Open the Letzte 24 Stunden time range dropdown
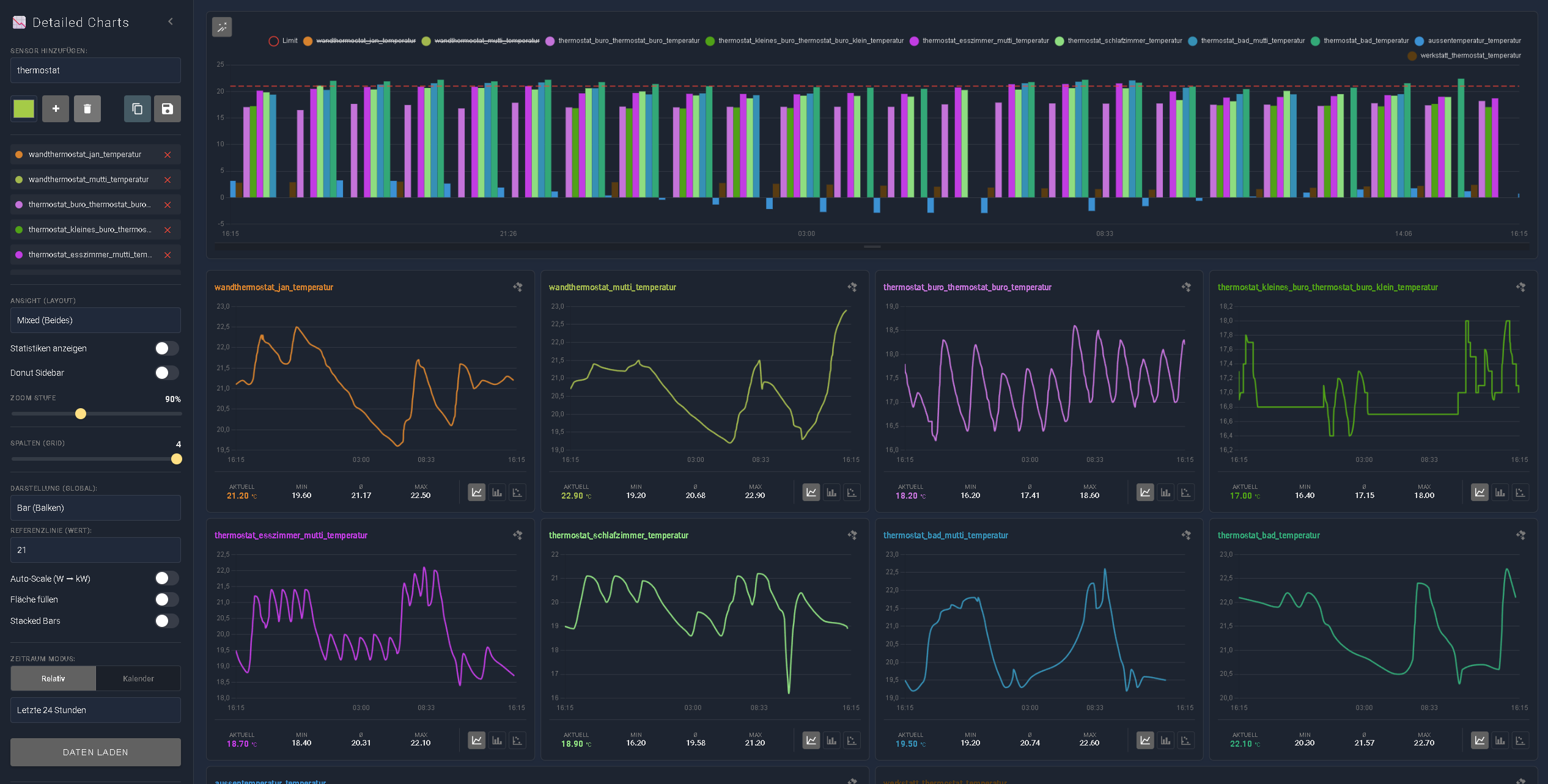Screen dimensions: 1548x784 point(95,709)
